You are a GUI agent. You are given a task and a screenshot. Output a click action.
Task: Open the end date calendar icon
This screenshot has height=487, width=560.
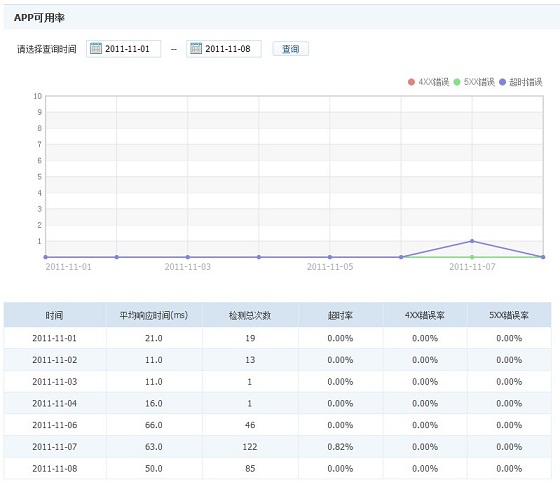[x=196, y=48]
